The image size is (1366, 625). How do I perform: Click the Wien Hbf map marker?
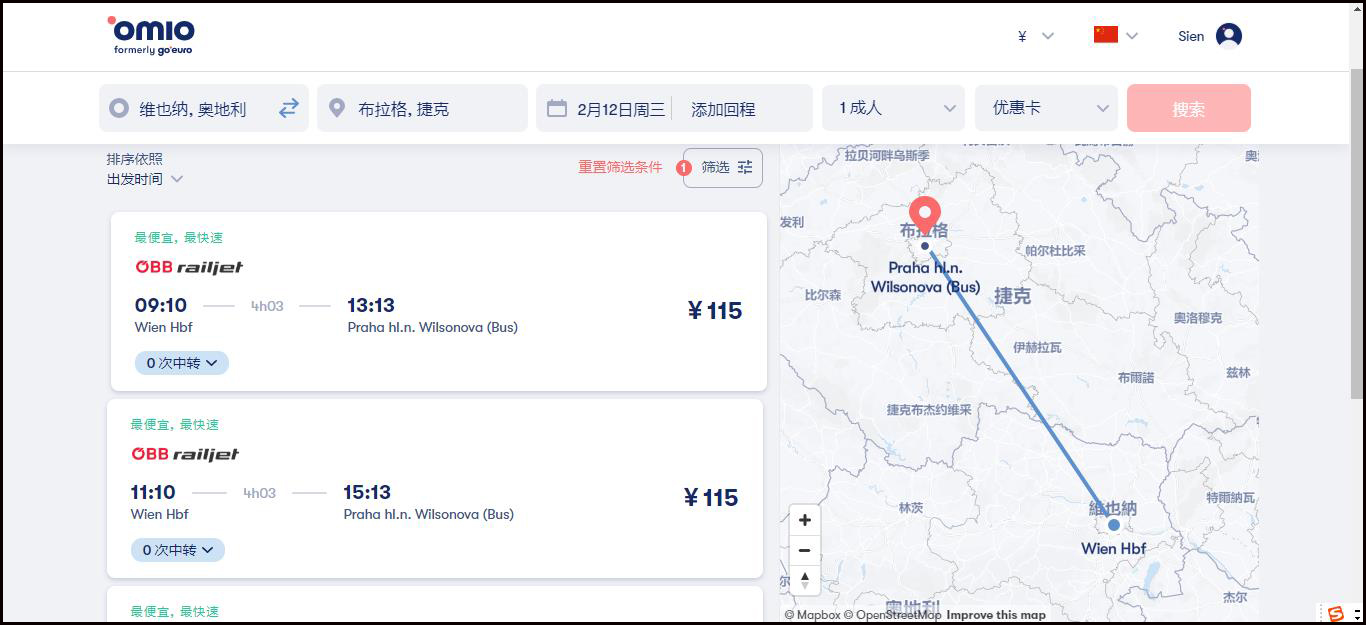pos(1113,525)
